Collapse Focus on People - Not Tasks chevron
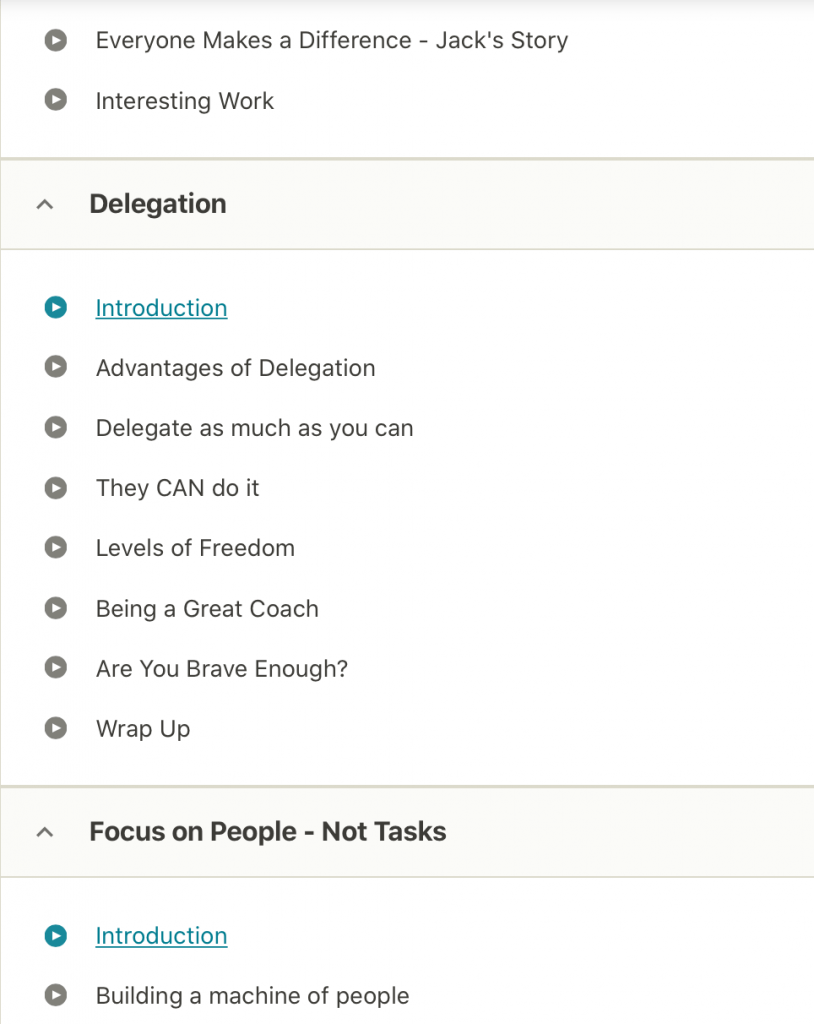The image size is (814, 1024). coord(43,832)
